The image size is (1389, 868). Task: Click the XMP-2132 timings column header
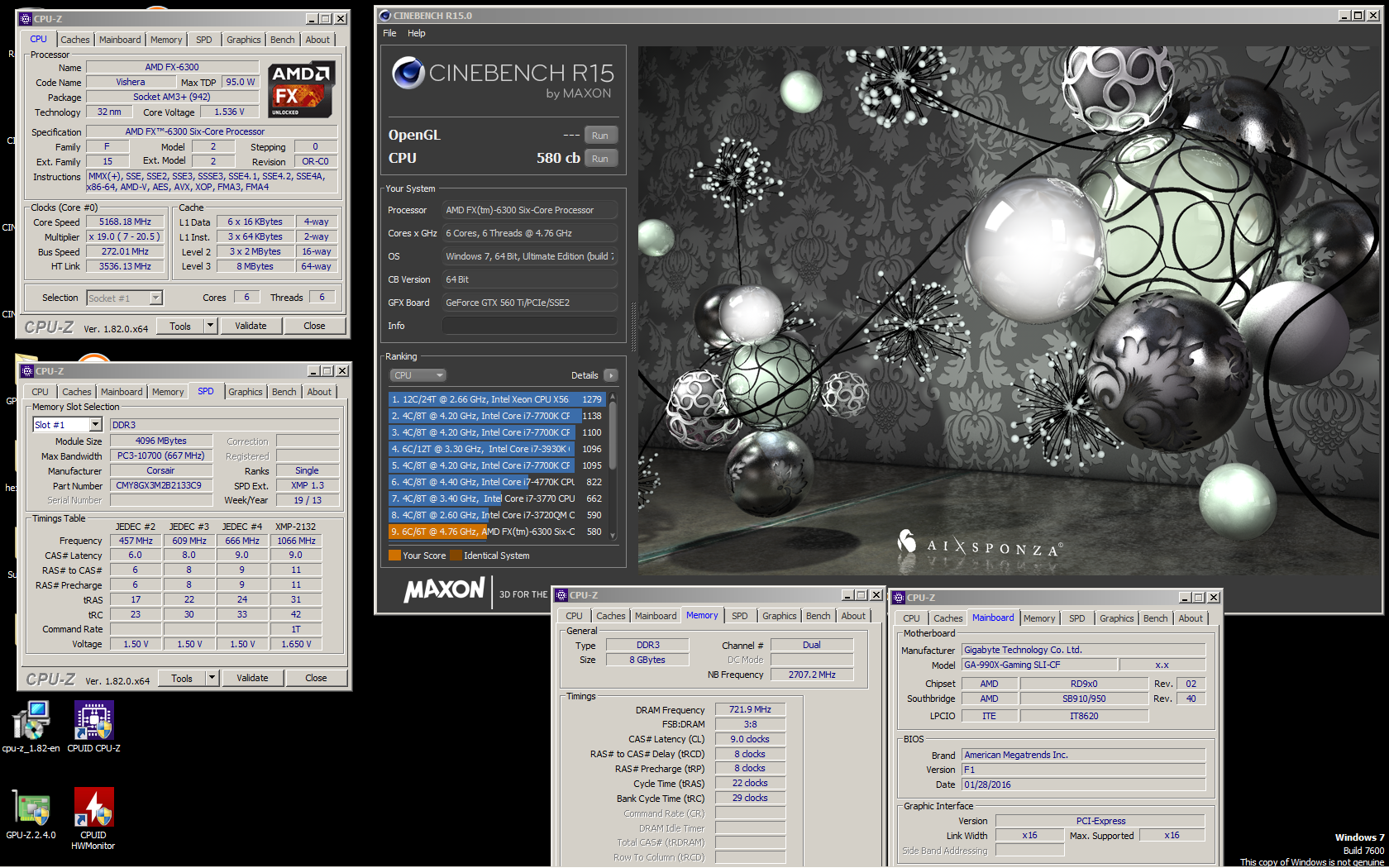(295, 527)
